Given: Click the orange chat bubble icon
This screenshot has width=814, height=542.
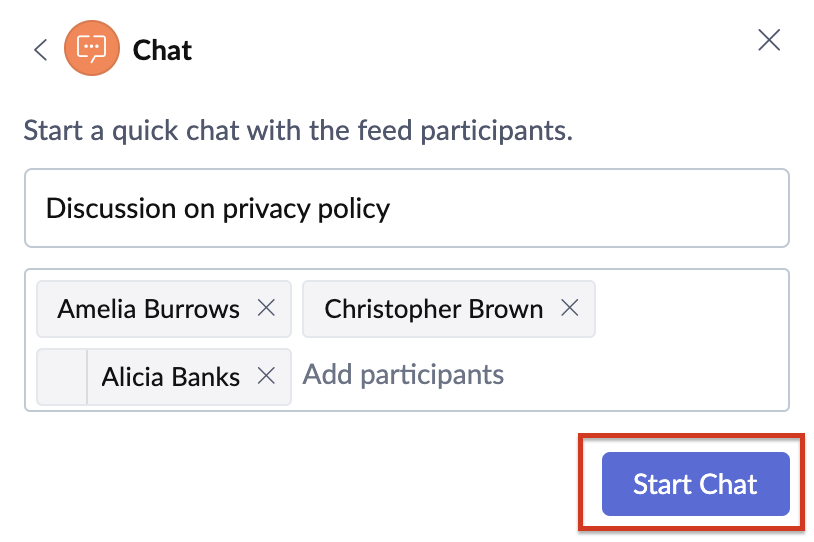Looking at the screenshot, I should click(x=91, y=49).
